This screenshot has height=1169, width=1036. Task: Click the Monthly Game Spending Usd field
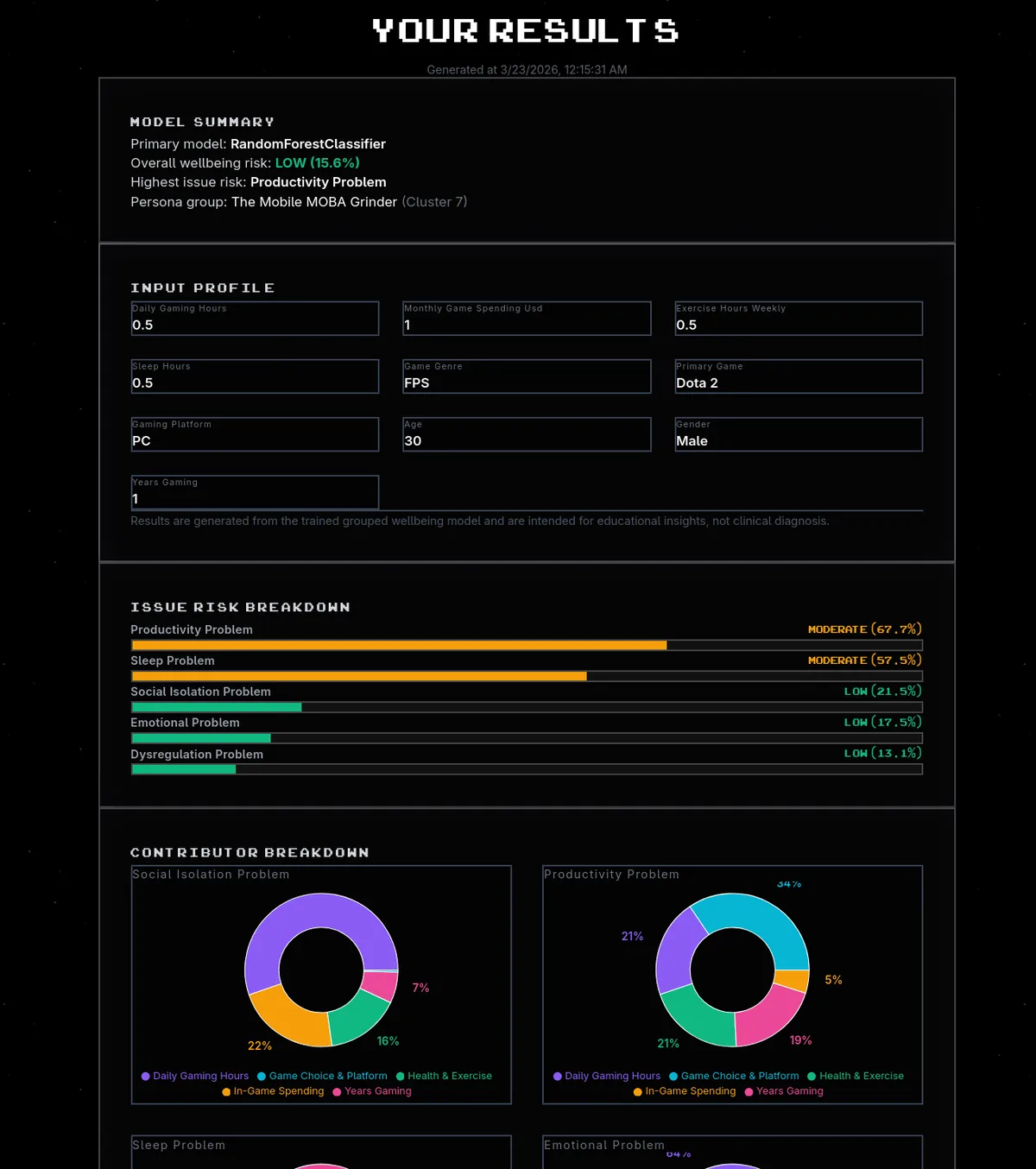(527, 318)
